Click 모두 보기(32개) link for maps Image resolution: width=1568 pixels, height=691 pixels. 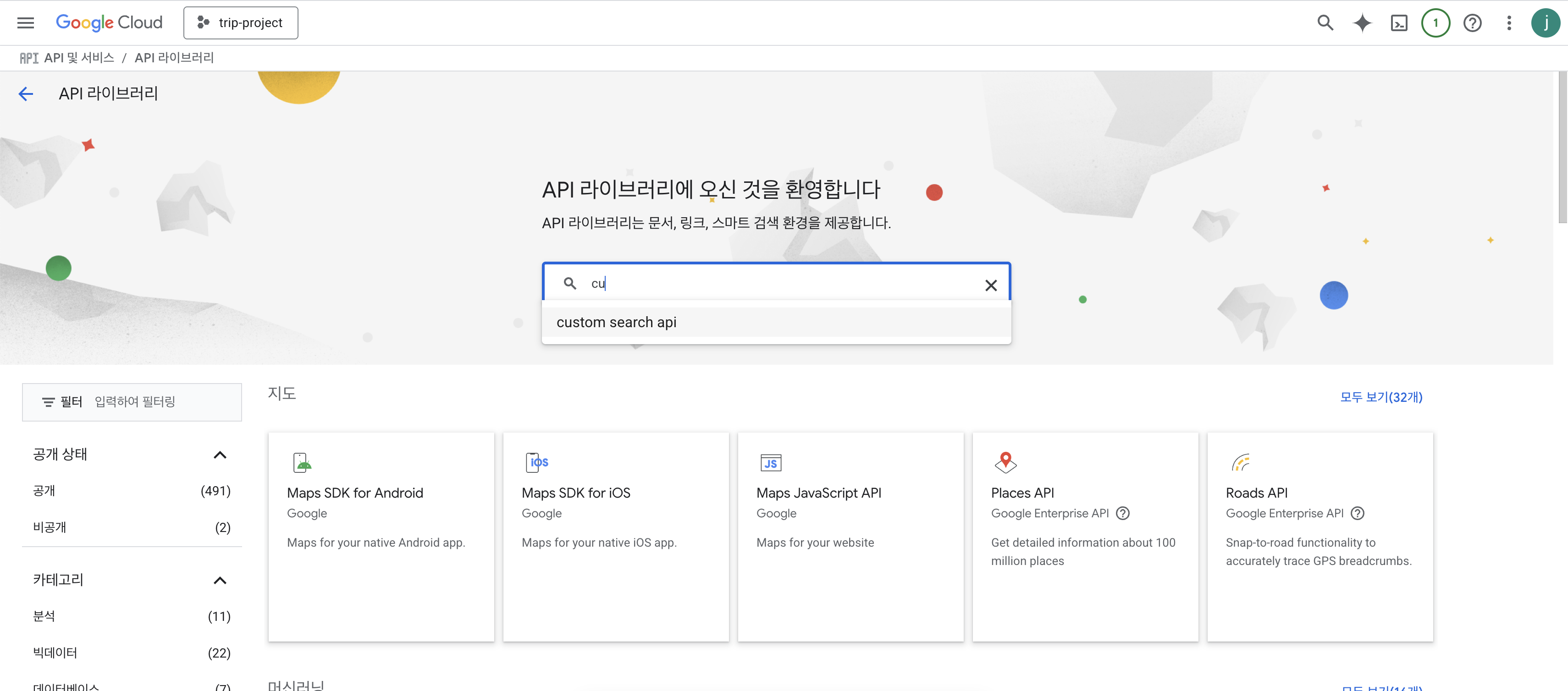point(1380,397)
